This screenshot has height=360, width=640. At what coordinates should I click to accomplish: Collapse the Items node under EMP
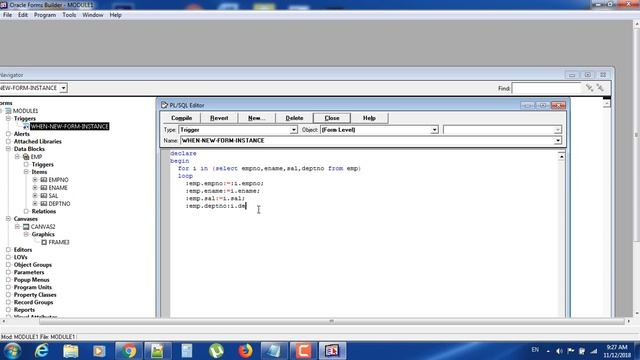[x=26, y=172]
